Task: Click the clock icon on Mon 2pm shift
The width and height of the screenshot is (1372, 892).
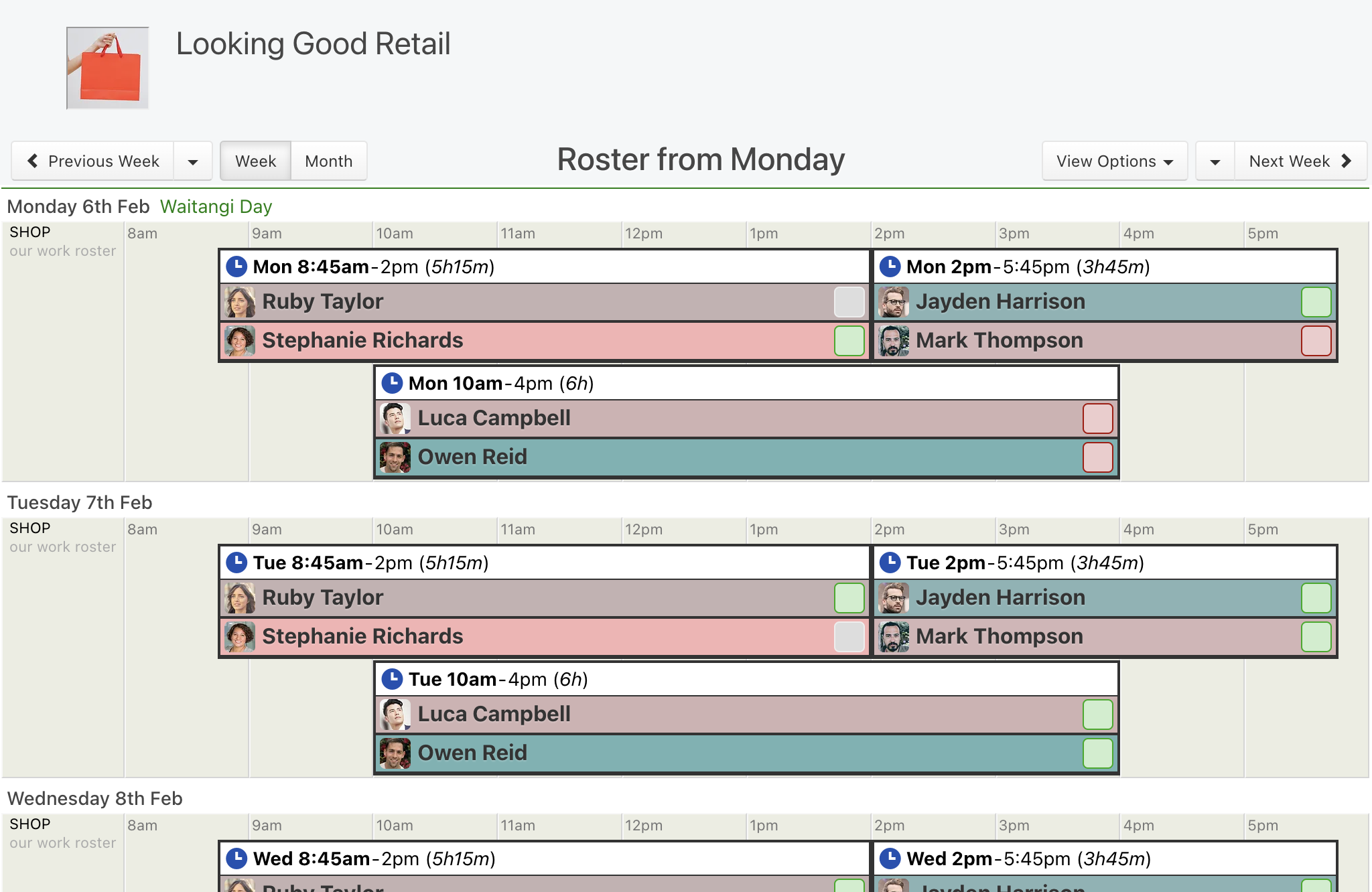Action: (890, 267)
